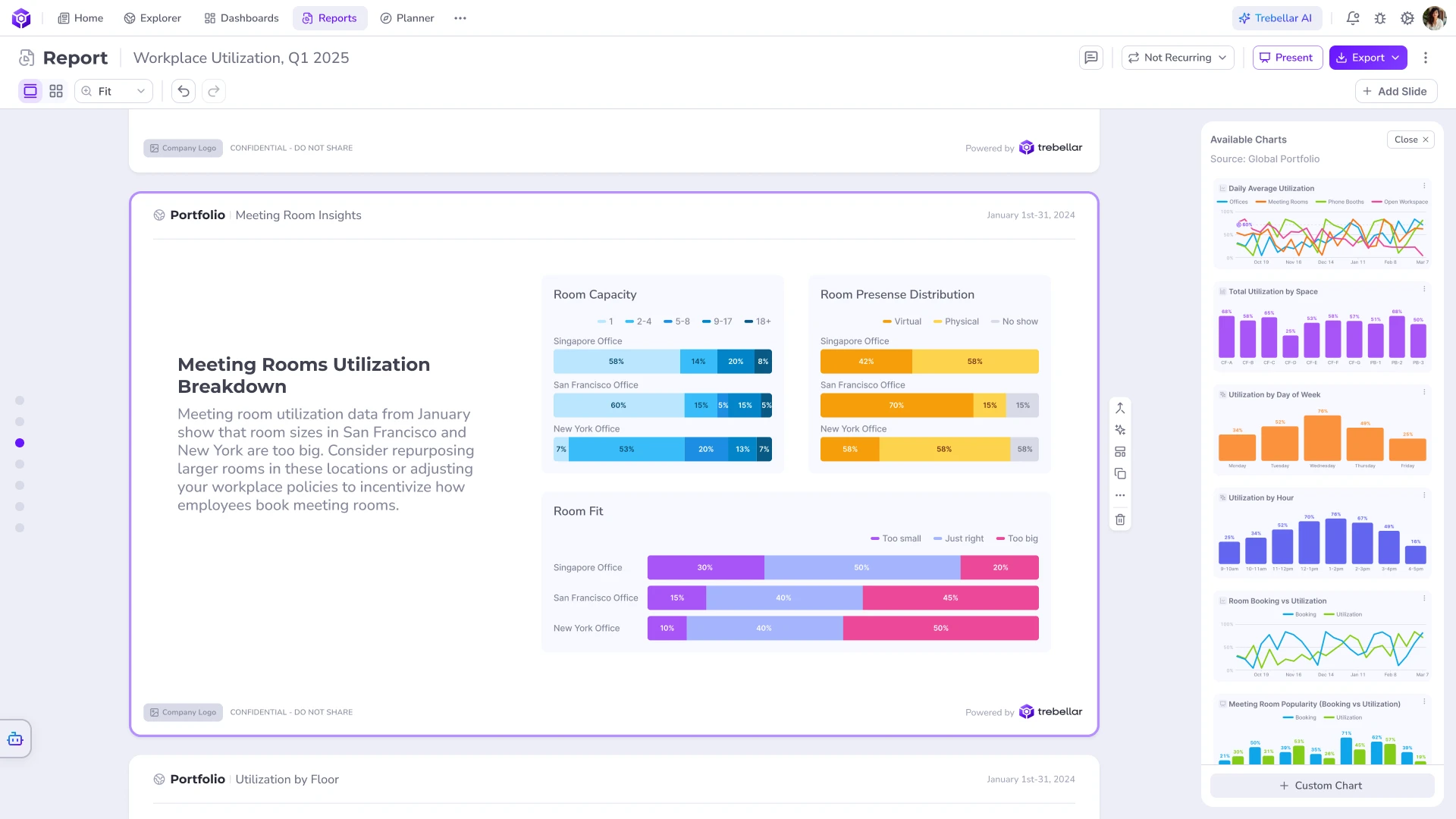Delete slide using trash icon
Image resolution: width=1456 pixels, height=819 pixels.
coord(1120,519)
